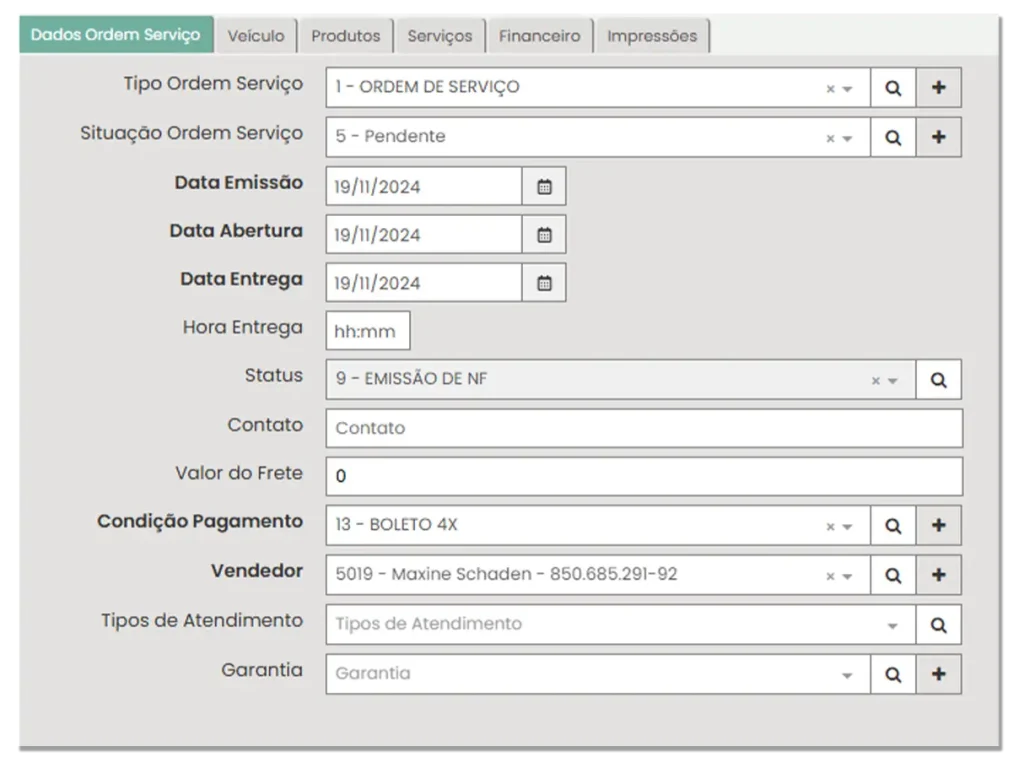The width and height of the screenshot is (1024, 768).
Task: Switch to the Veículo tab
Action: (256, 36)
